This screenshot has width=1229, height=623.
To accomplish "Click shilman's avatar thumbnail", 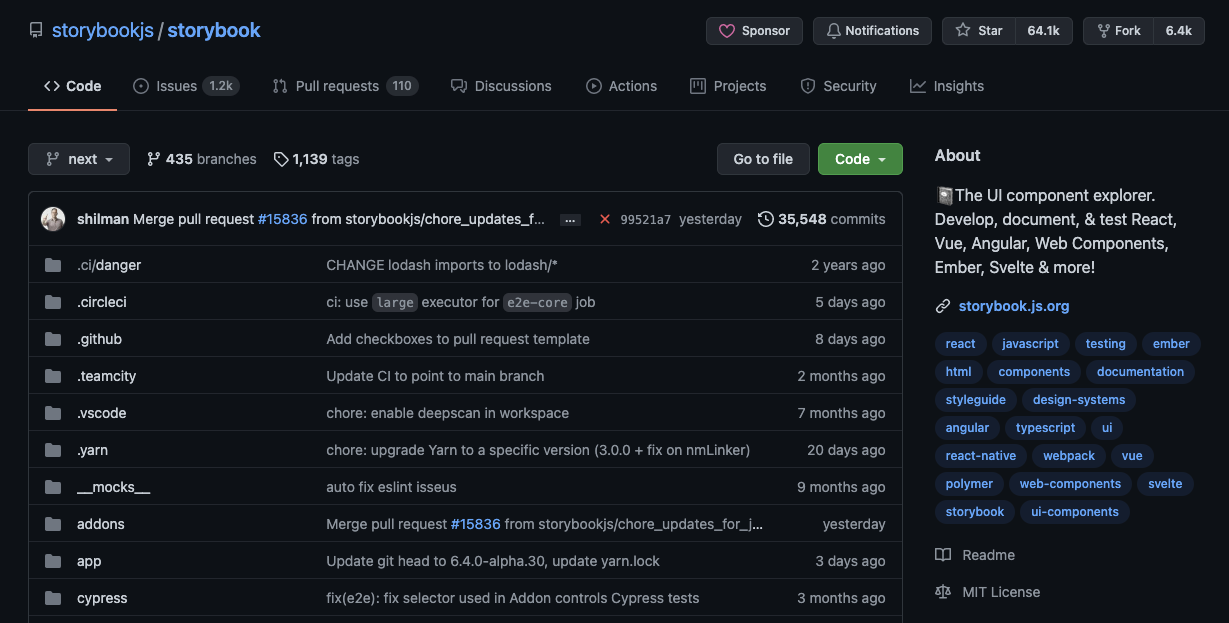I will 53,219.
